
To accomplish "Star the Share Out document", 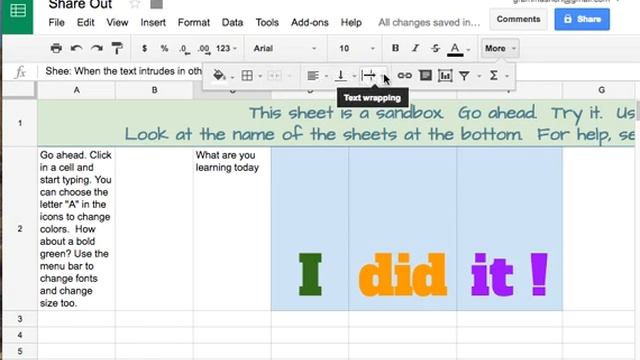I will pyautogui.click(x=135, y=4).
